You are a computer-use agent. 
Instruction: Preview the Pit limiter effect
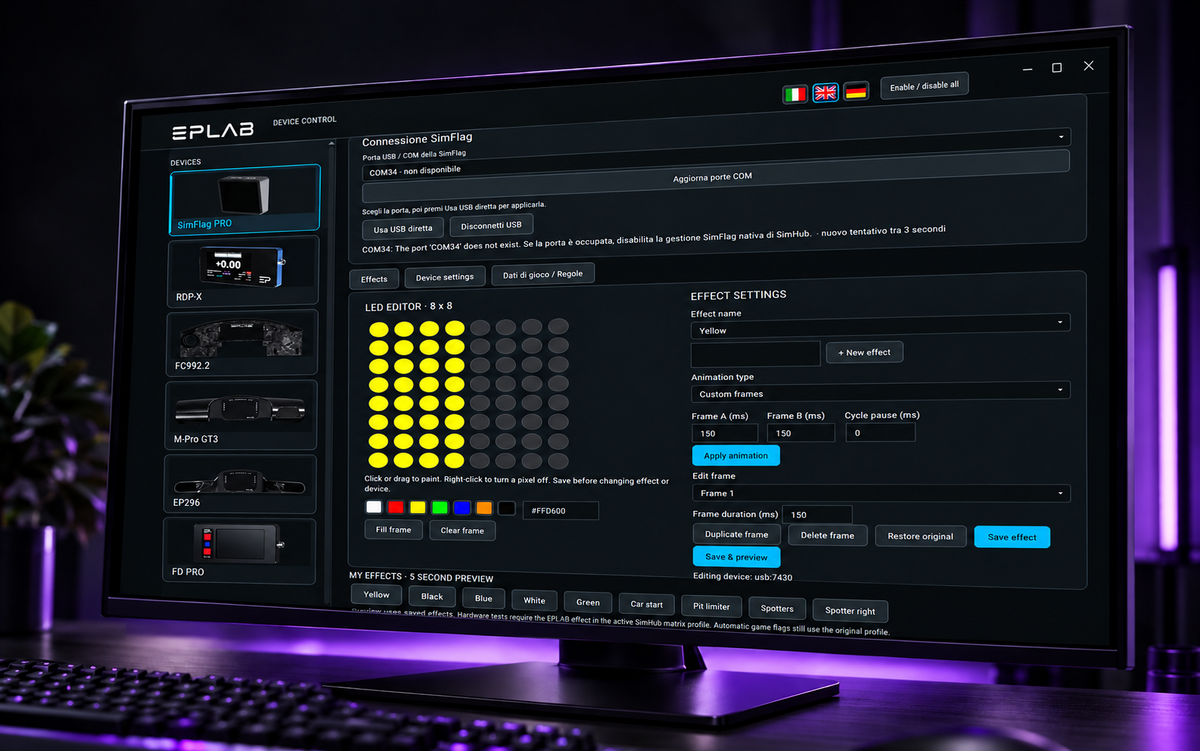[x=711, y=606]
